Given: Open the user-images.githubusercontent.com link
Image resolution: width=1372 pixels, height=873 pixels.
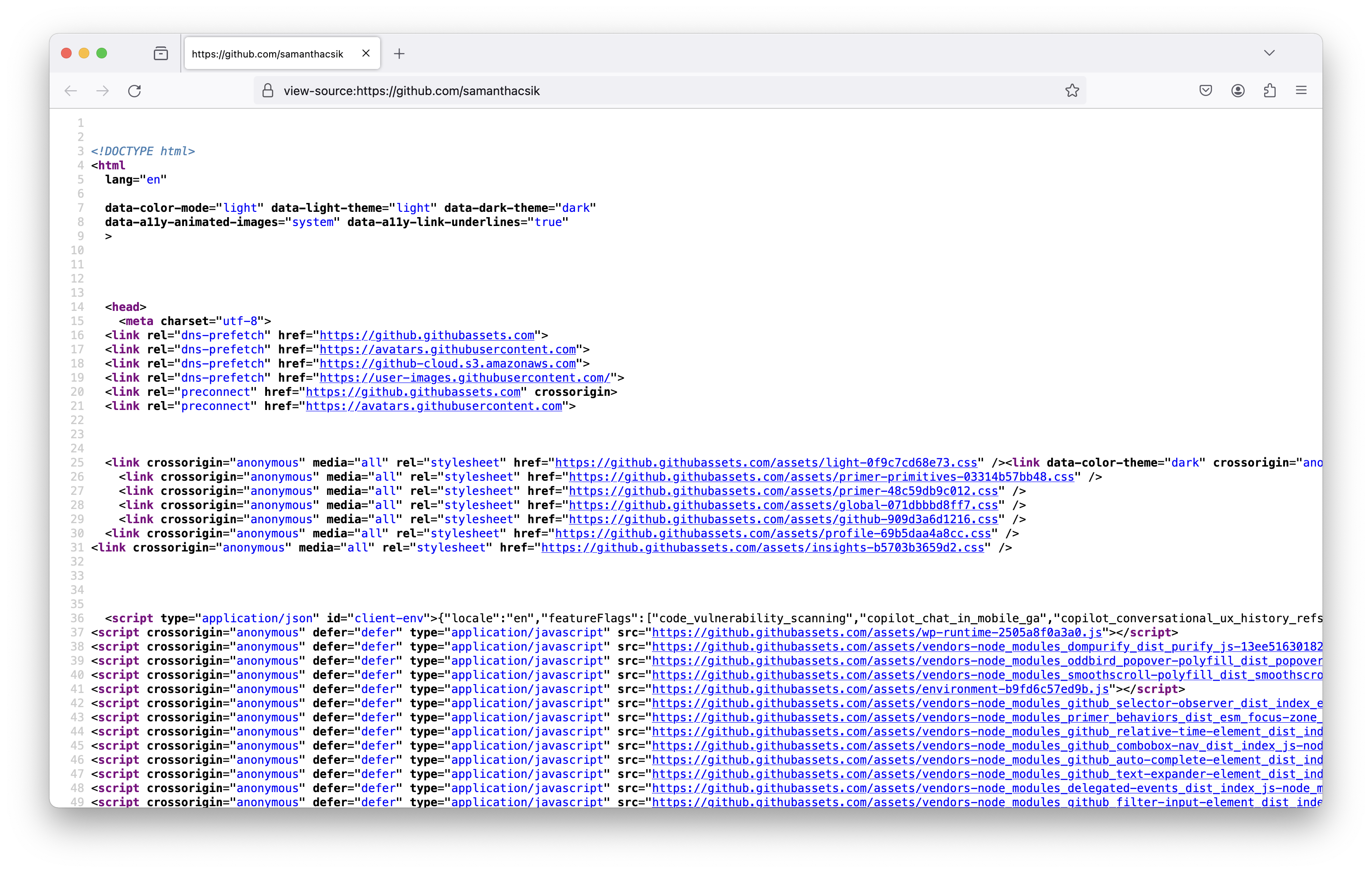Looking at the screenshot, I should tap(465, 378).
